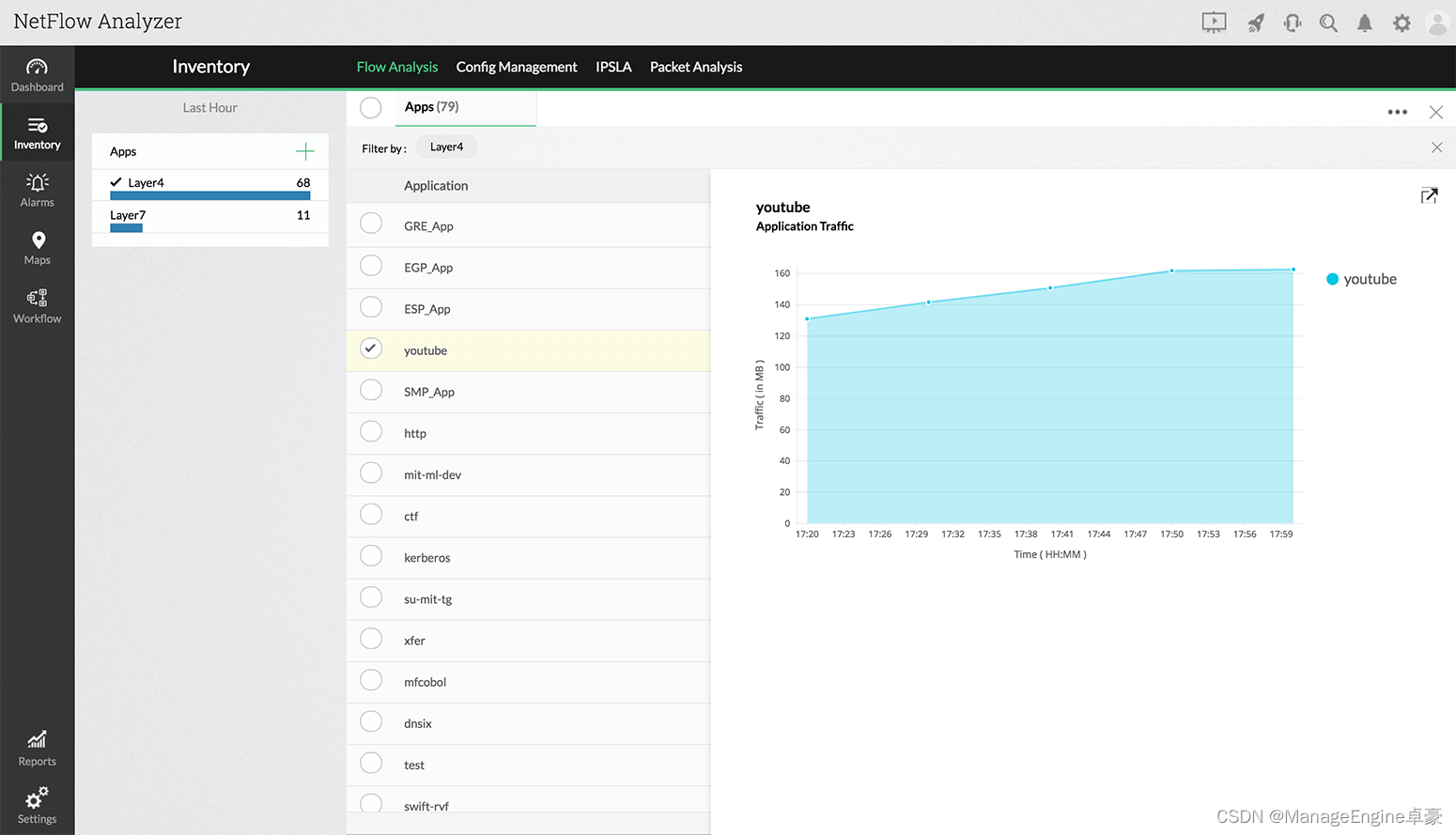Viewport: 1456px width, 835px height.
Task: Click the Layer4 blue progress bar
Action: click(209, 195)
